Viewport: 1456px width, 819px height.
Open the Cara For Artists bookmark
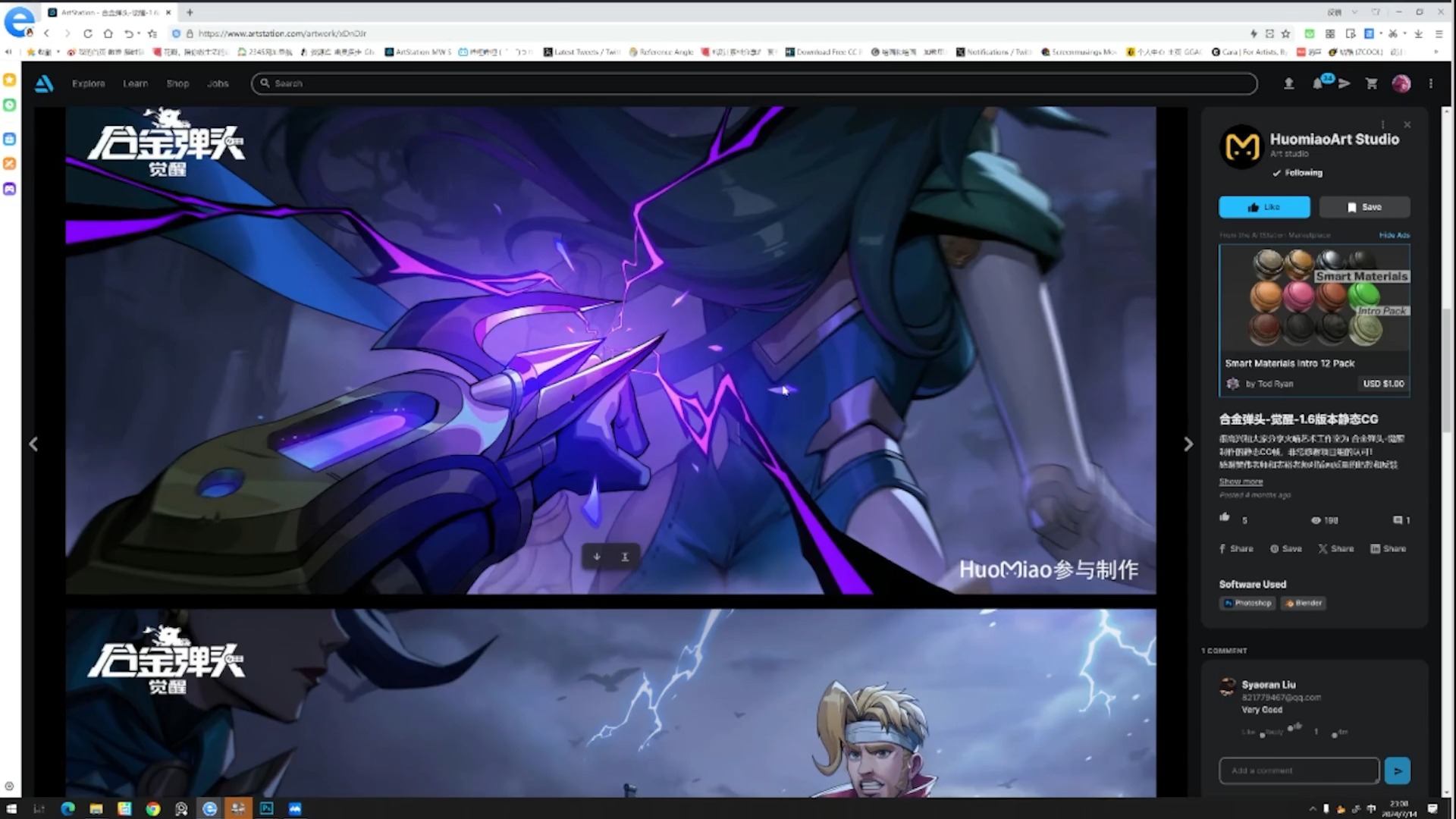pyautogui.click(x=1249, y=52)
